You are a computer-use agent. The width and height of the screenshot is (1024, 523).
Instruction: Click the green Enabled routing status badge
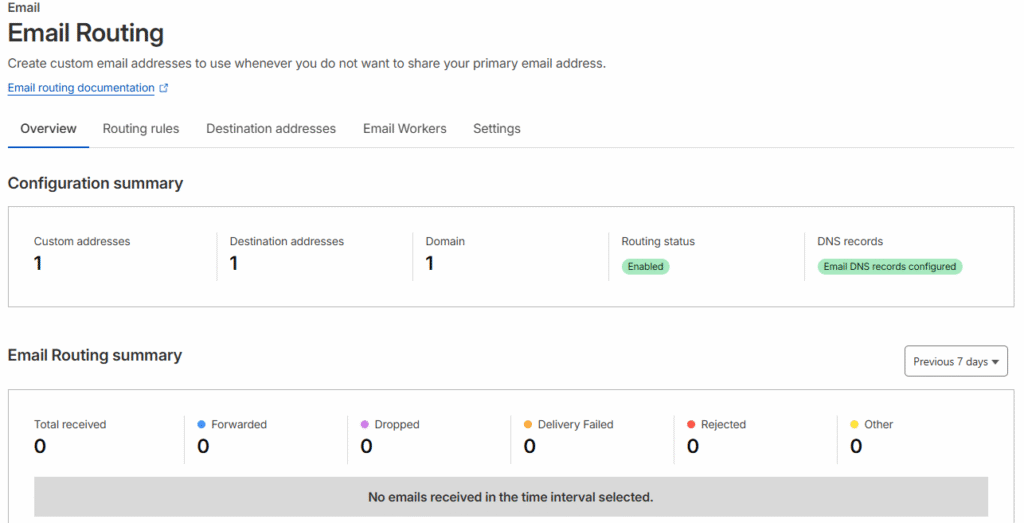[x=645, y=266]
